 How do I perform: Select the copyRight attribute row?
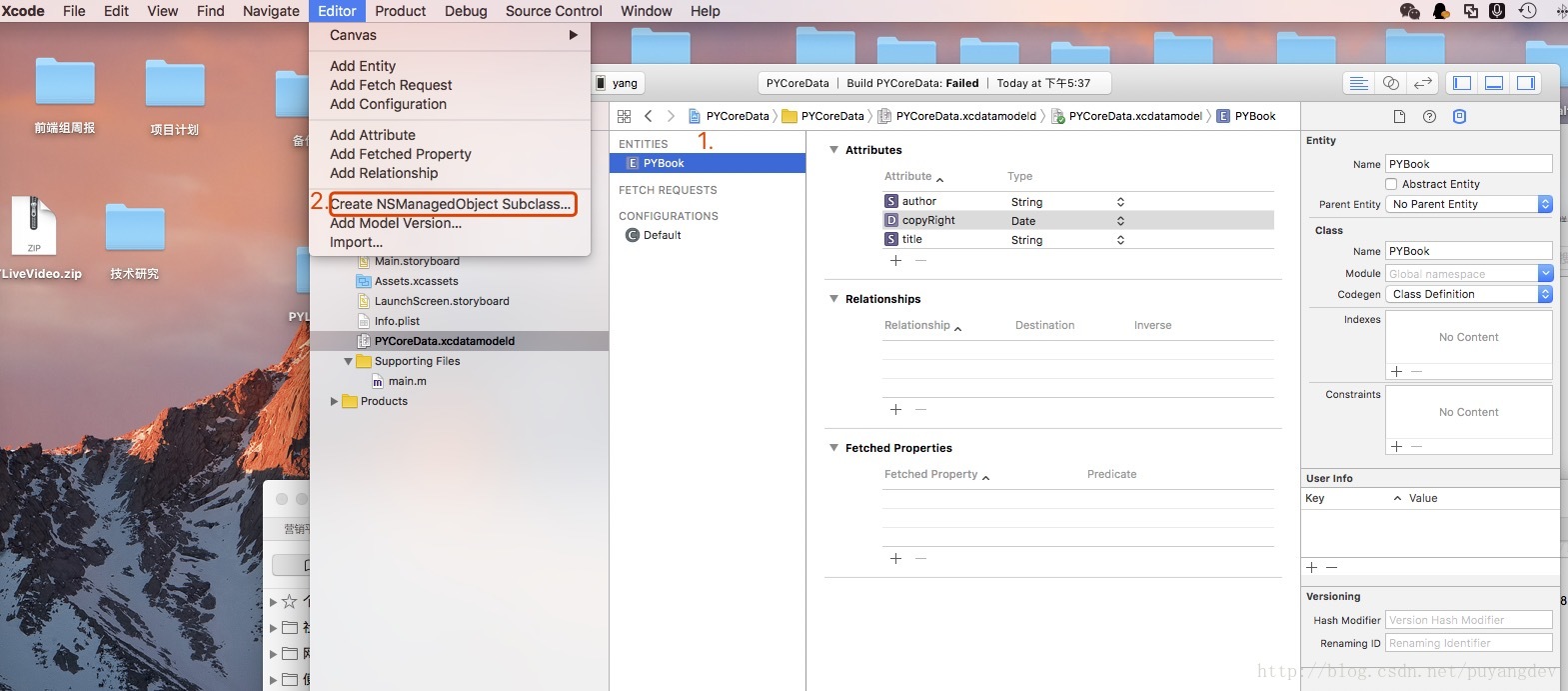pyautogui.click(x=1078, y=220)
